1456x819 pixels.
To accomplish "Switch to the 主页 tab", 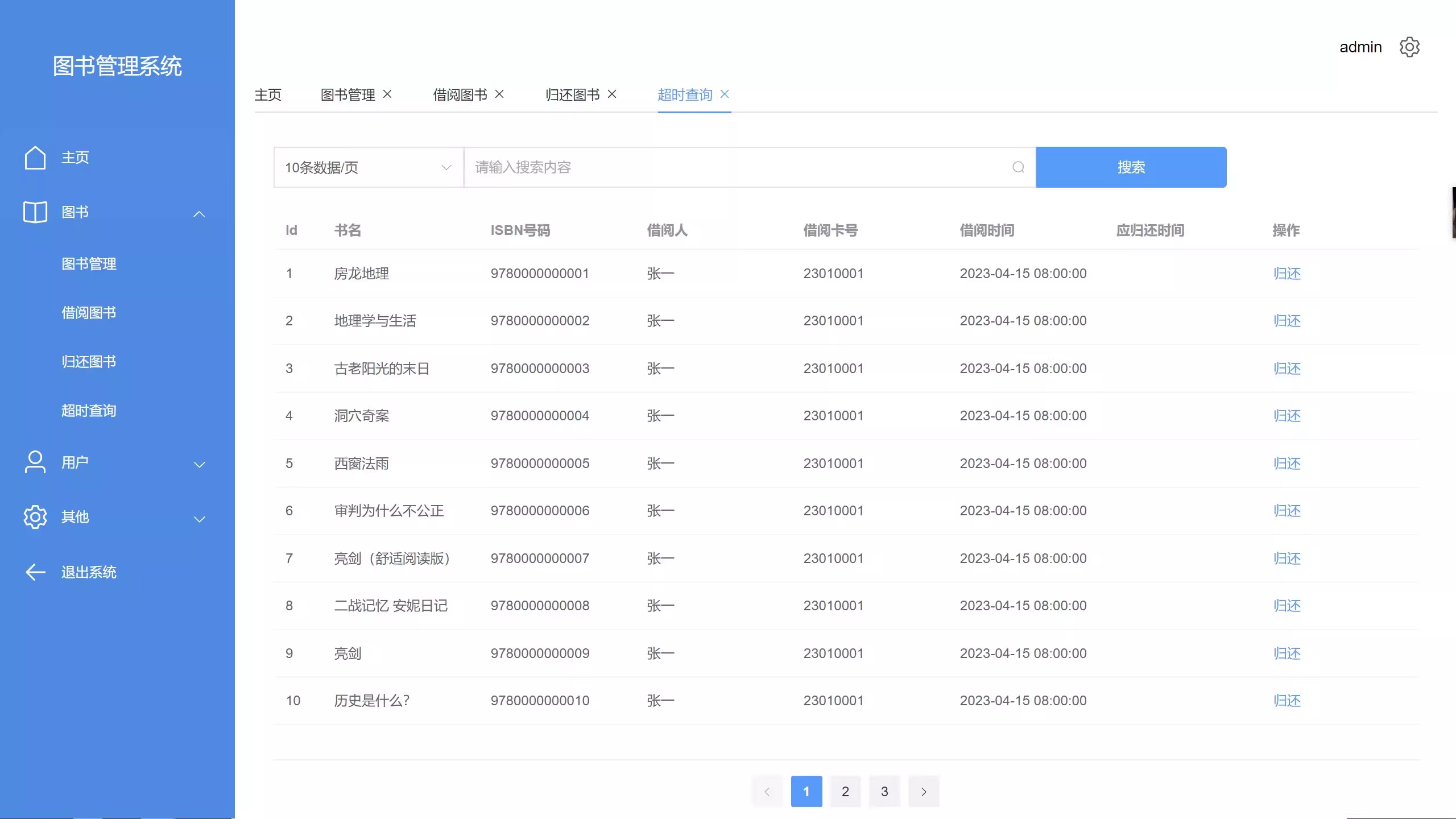I will point(268,95).
